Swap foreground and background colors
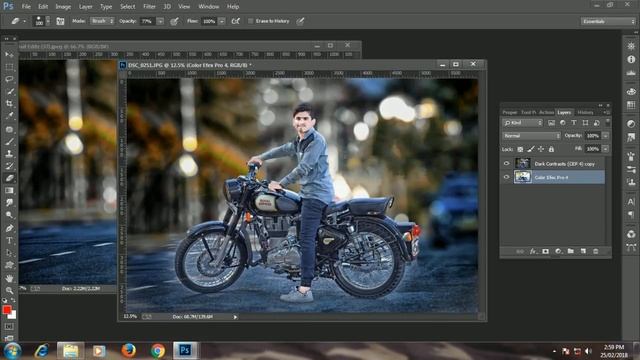This screenshot has height=360, width=640. coord(13,300)
